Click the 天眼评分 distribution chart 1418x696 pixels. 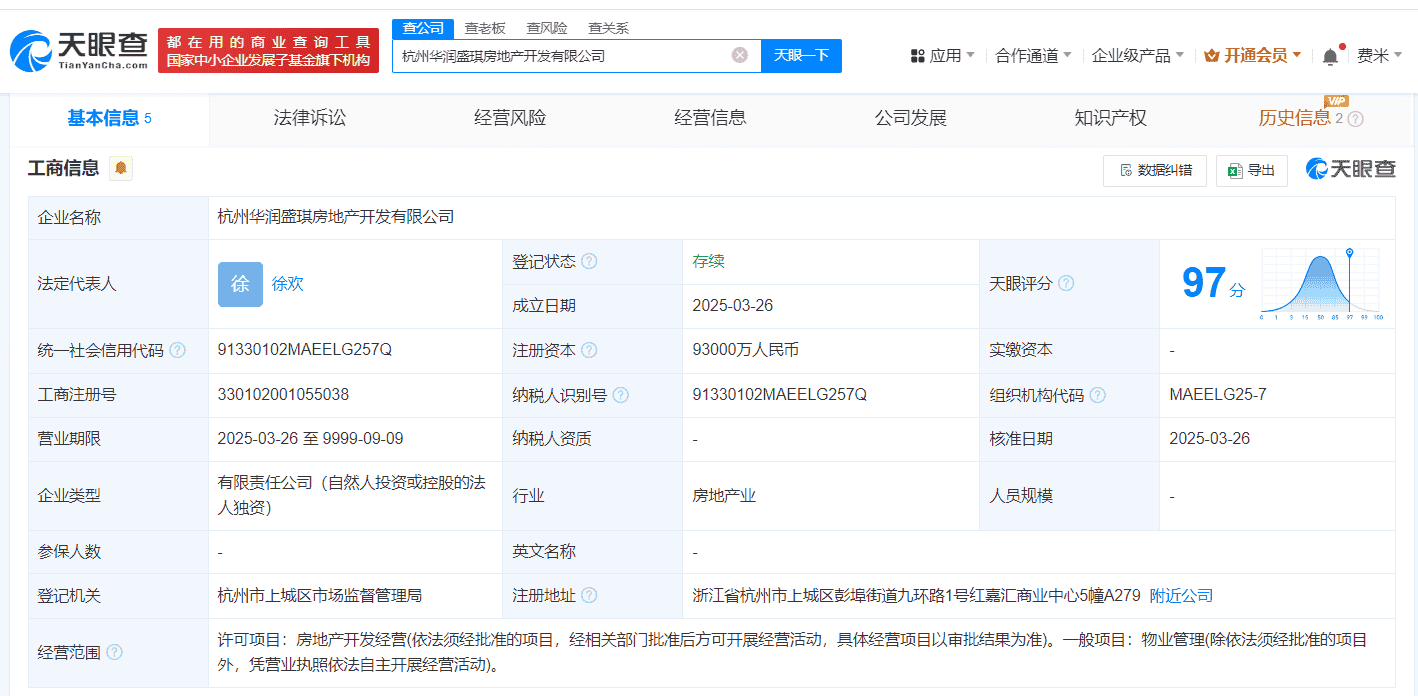[x=1320, y=283]
